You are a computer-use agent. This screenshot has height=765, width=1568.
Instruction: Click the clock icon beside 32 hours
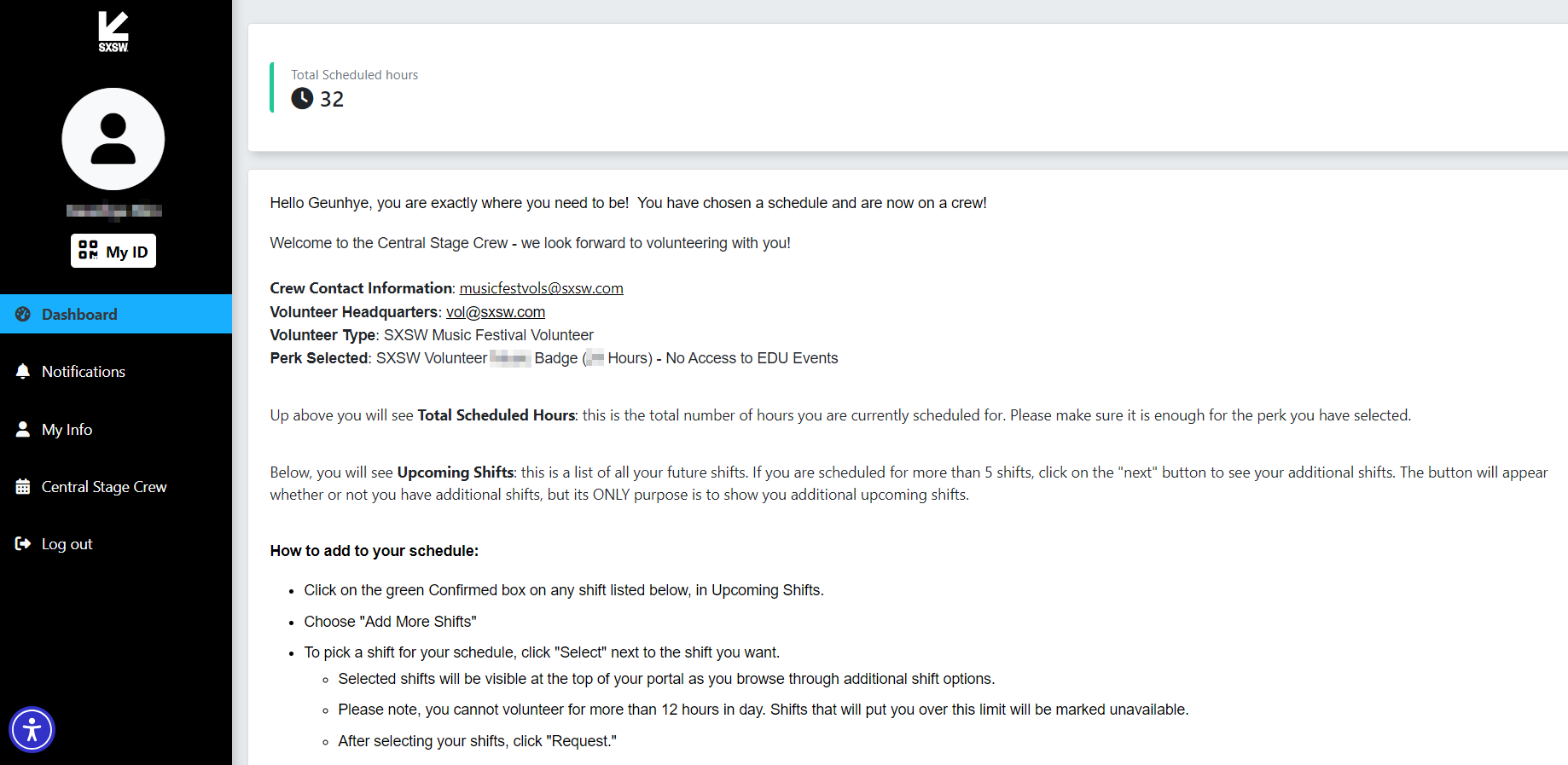tap(302, 98)
